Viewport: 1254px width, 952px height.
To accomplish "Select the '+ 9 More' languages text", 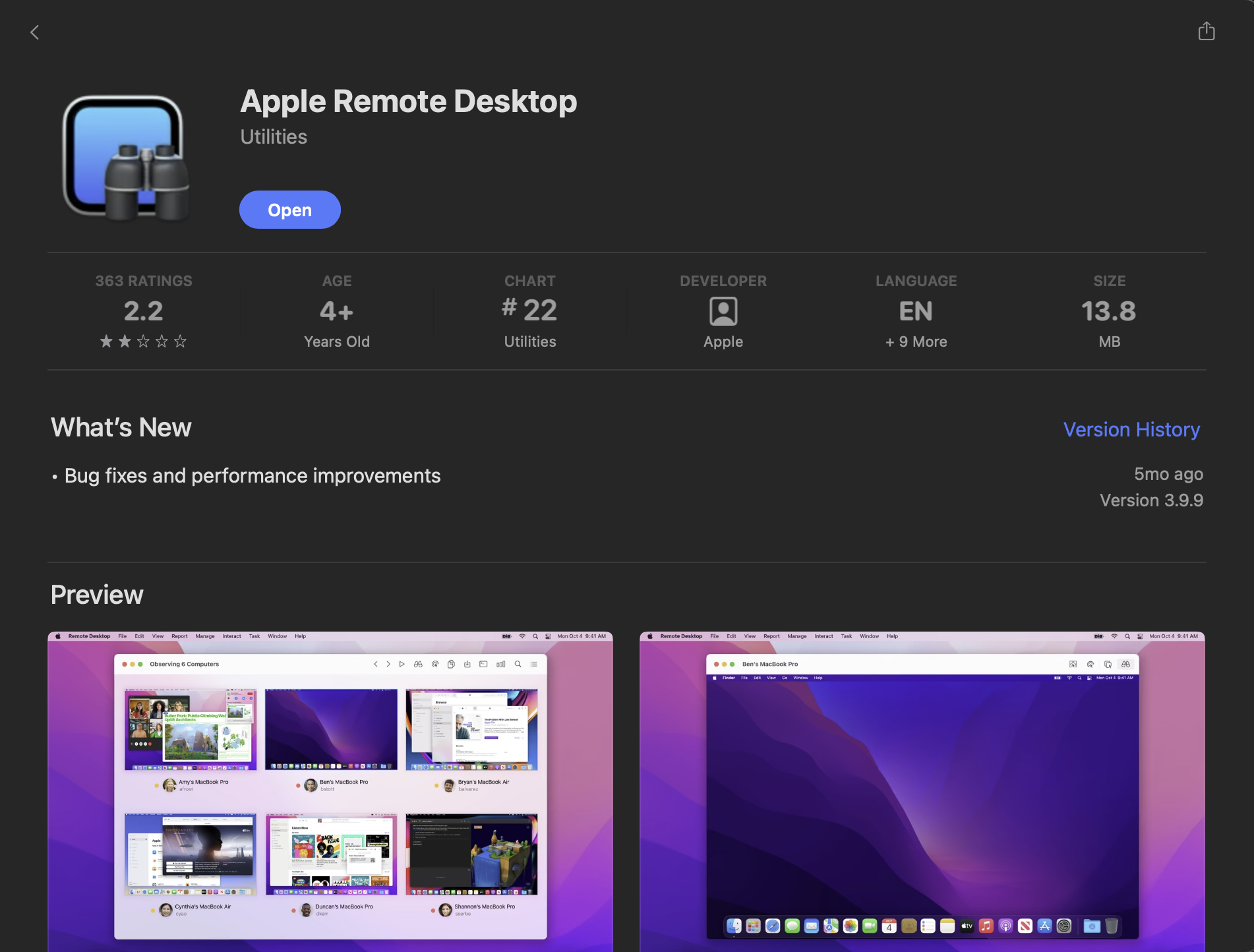I will [x=916, y=342].
